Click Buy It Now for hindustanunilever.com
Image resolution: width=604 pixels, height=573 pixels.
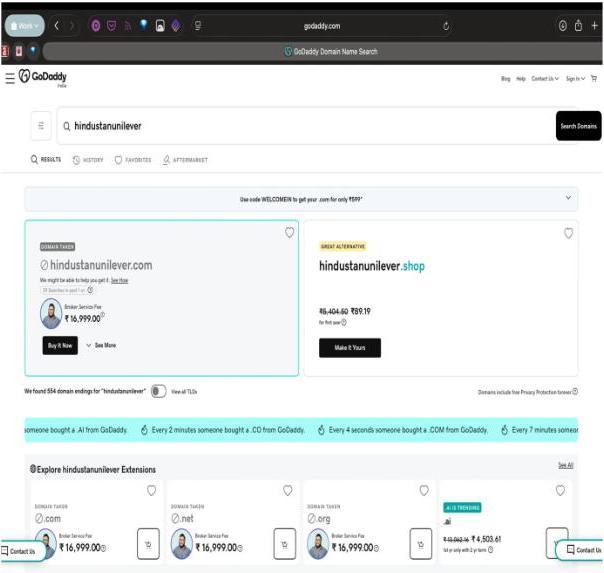pyautogui.click(x=60, y=345)
